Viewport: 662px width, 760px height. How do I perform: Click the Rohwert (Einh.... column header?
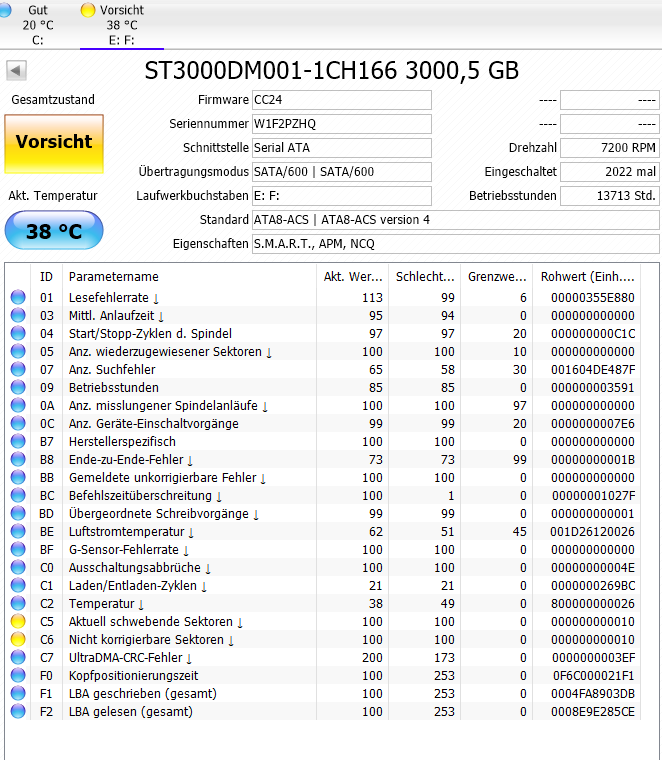tap(587, 277)
